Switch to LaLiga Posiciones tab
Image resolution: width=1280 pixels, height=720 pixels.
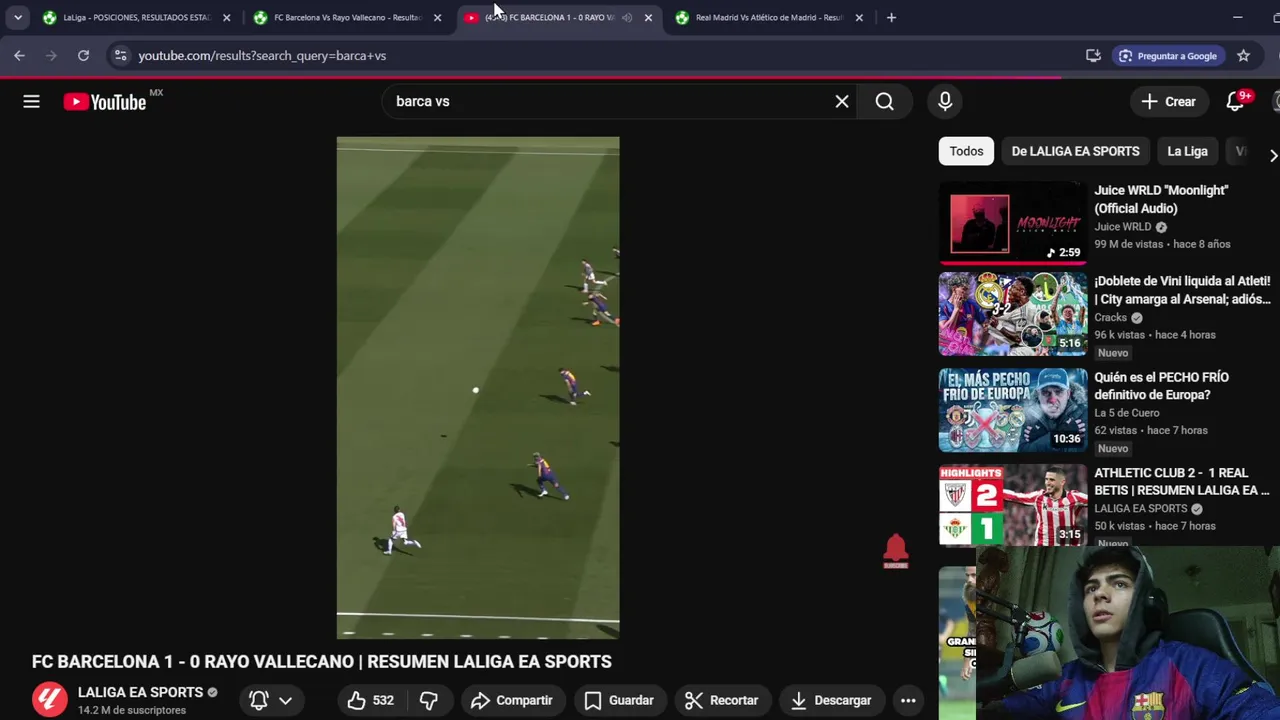pyautogui.click(x=136, y=17)
